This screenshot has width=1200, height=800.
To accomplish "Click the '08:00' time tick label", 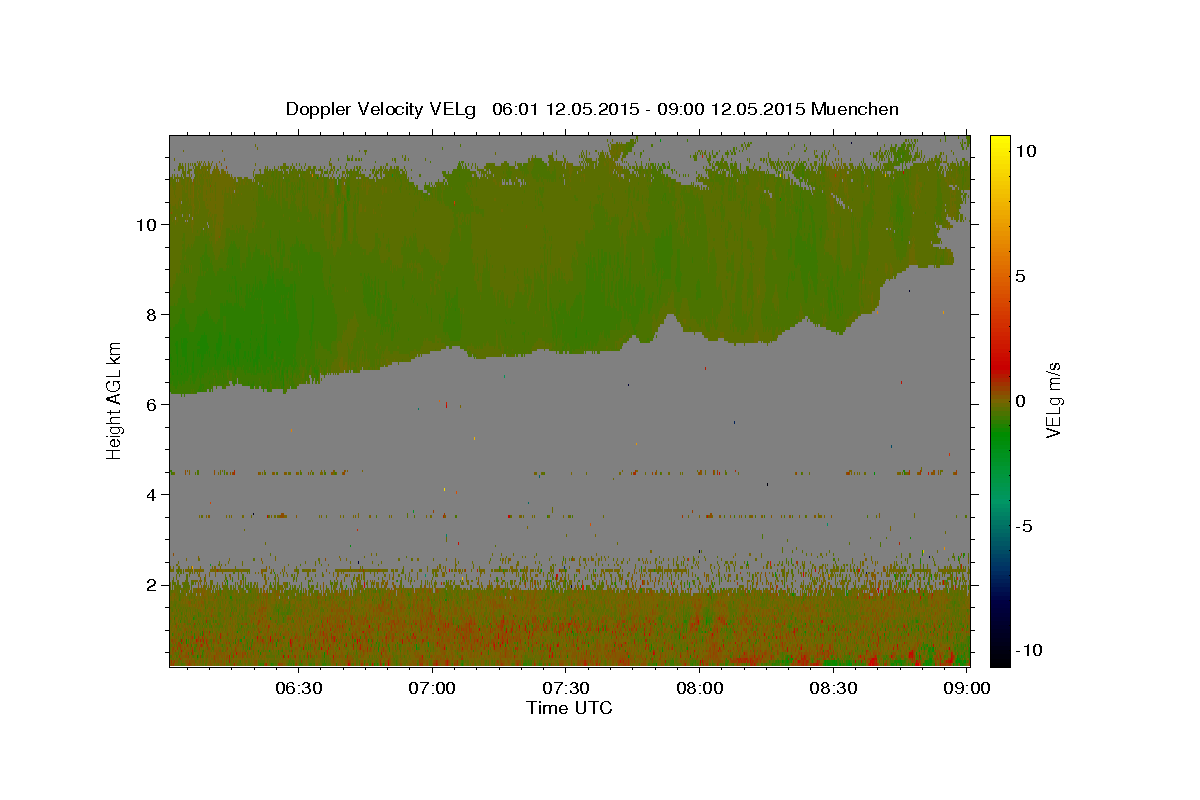I will (x=700, y=688).
